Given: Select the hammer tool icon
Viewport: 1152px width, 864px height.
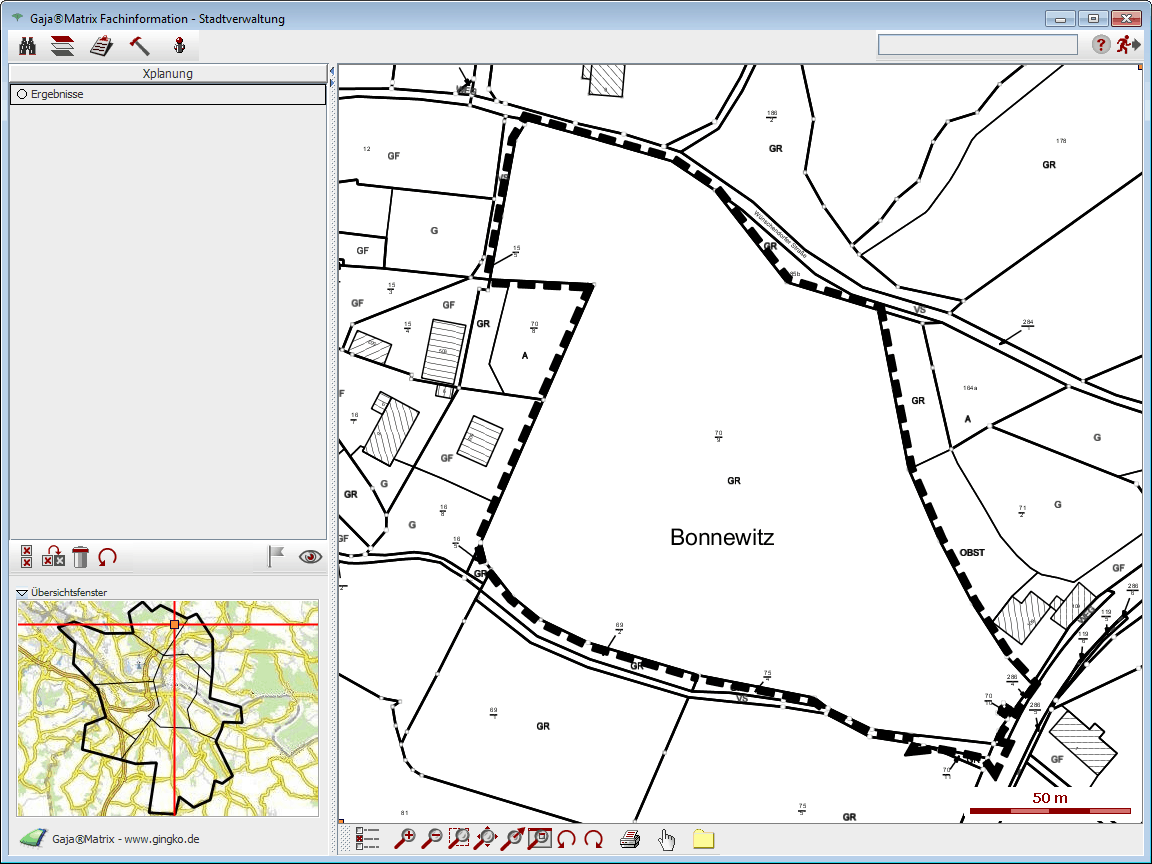Looking at the screenshot, I should point(140,45).
